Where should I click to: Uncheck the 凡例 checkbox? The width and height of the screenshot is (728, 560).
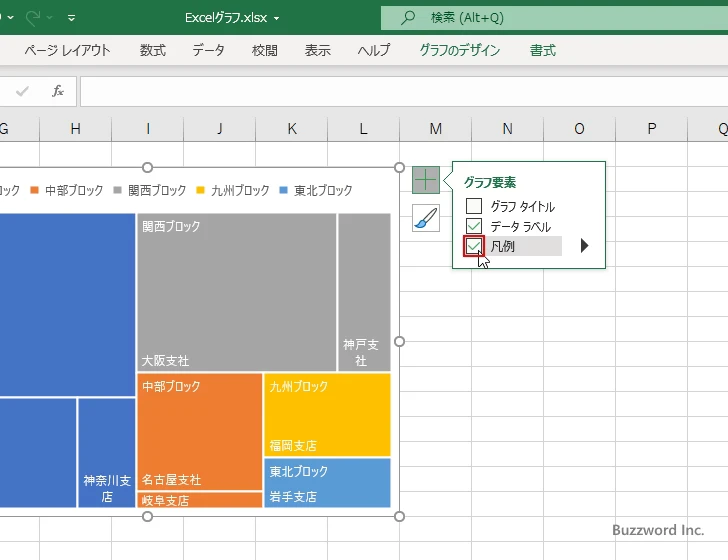click(474, 246)
